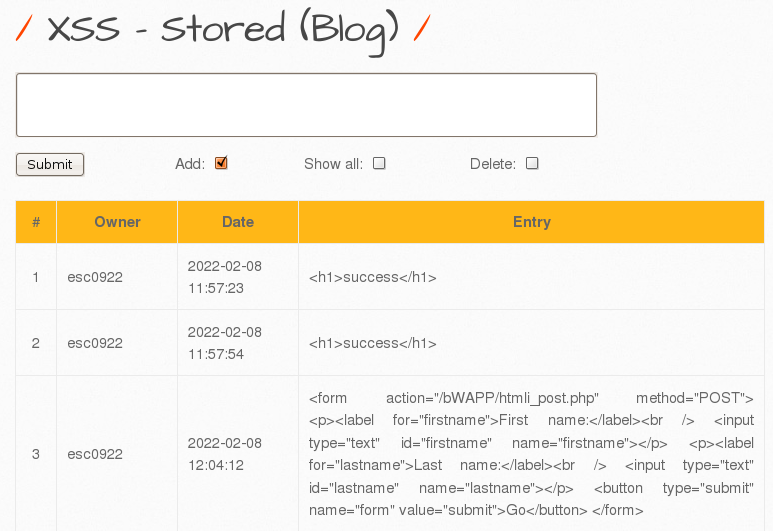This screenshot has height=531, width=773.
Task: Click owner esc0922 in row 1
Action: pyautogui.click(x=95, y=277)
